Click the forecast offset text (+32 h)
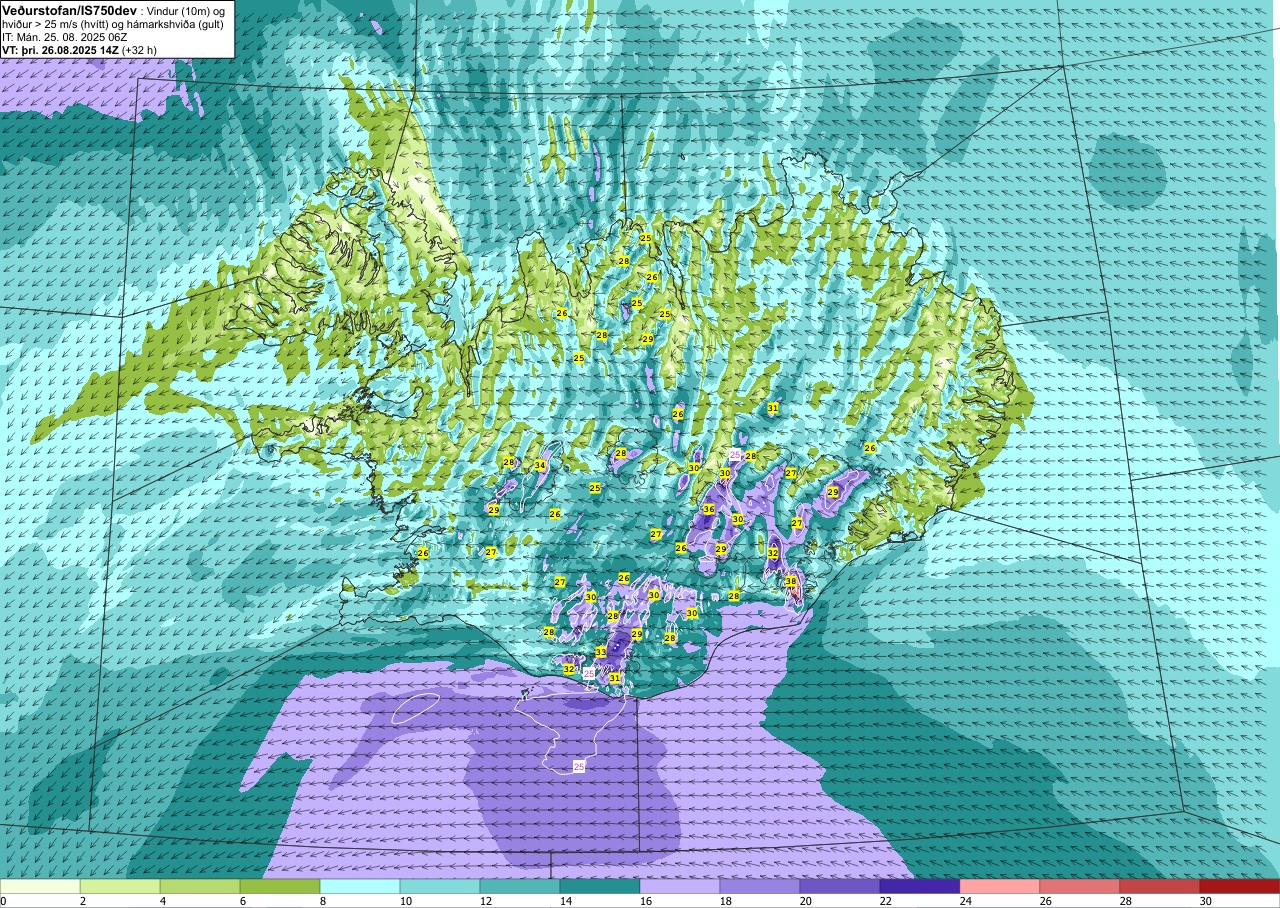The width and height of the screenshot is (1280, 908). [x=139, y=49]
